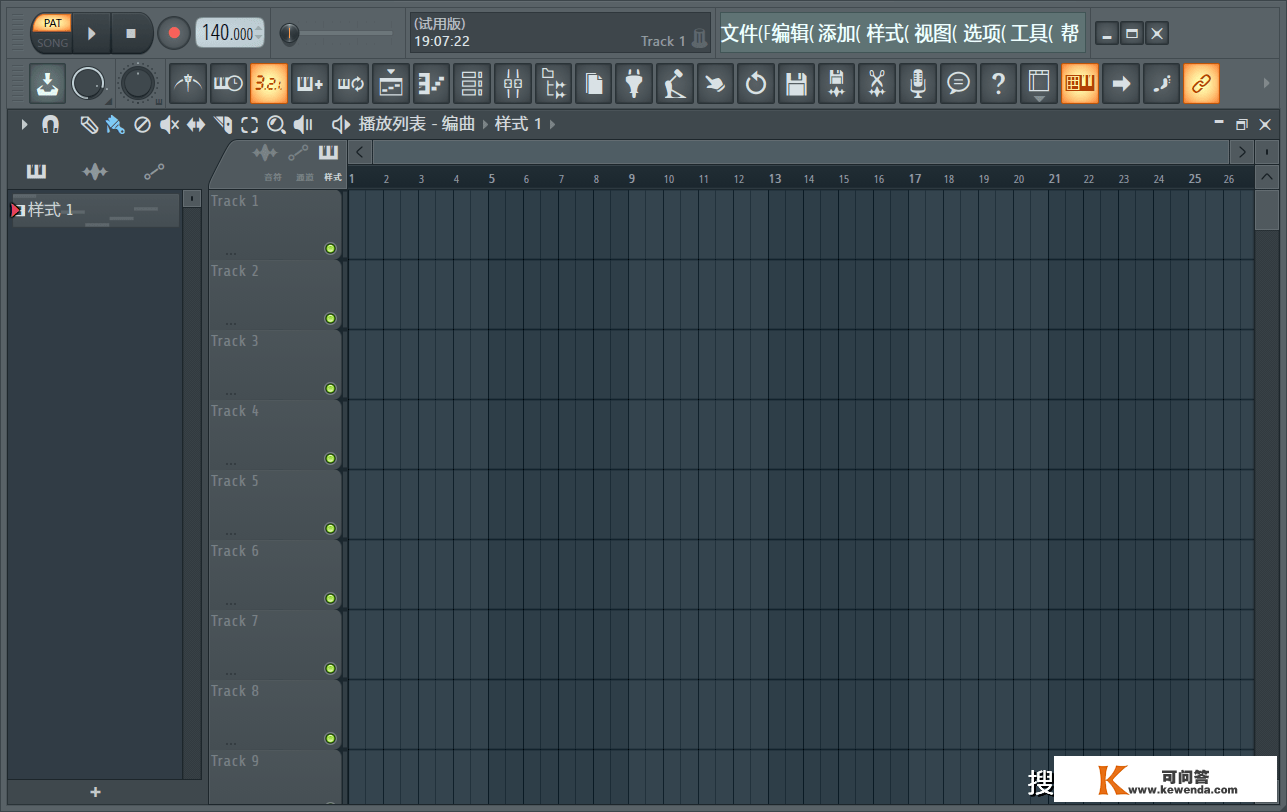Open help question mark icon

click(x=998, y=84)
